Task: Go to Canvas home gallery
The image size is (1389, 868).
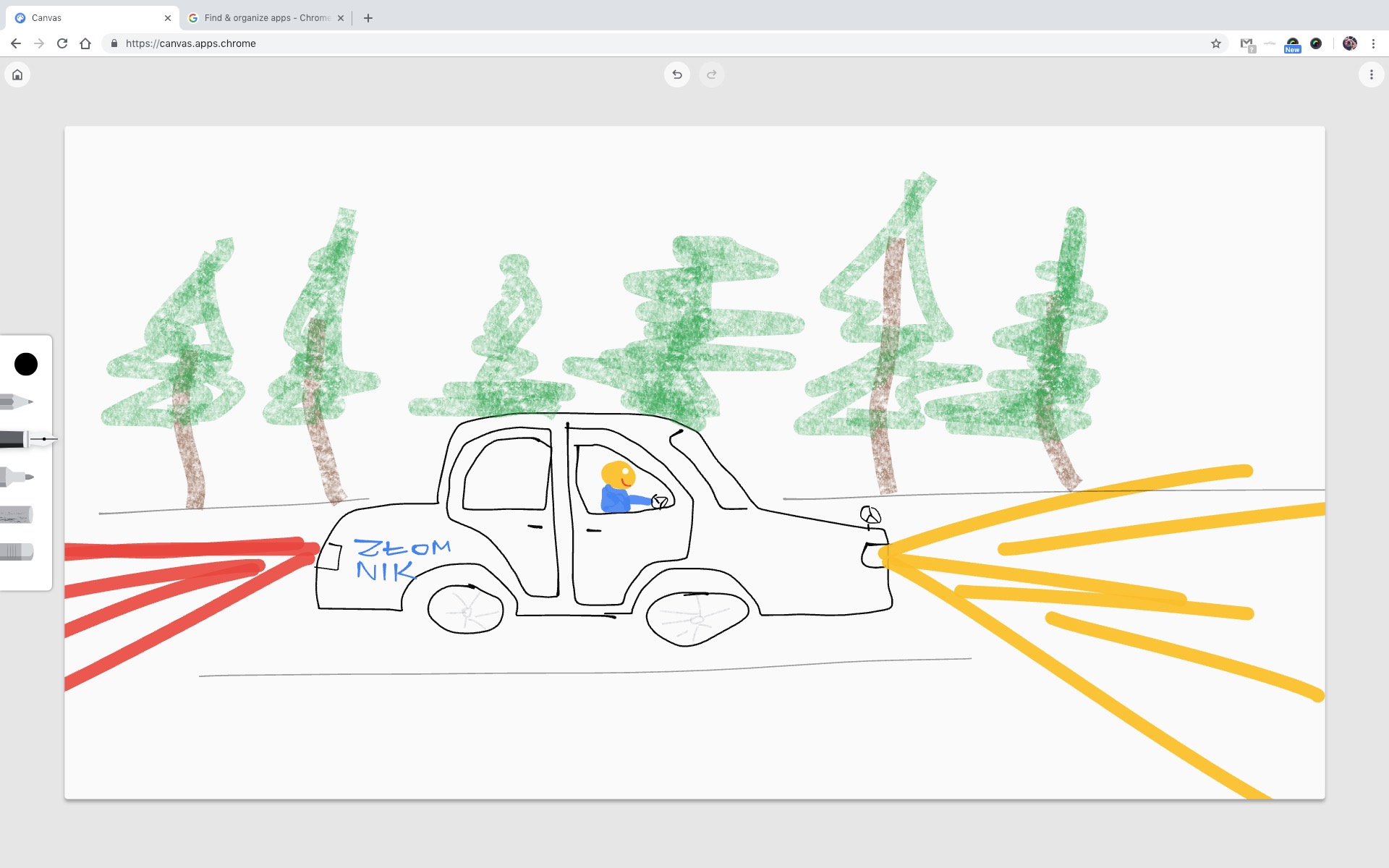Action: 17,75
